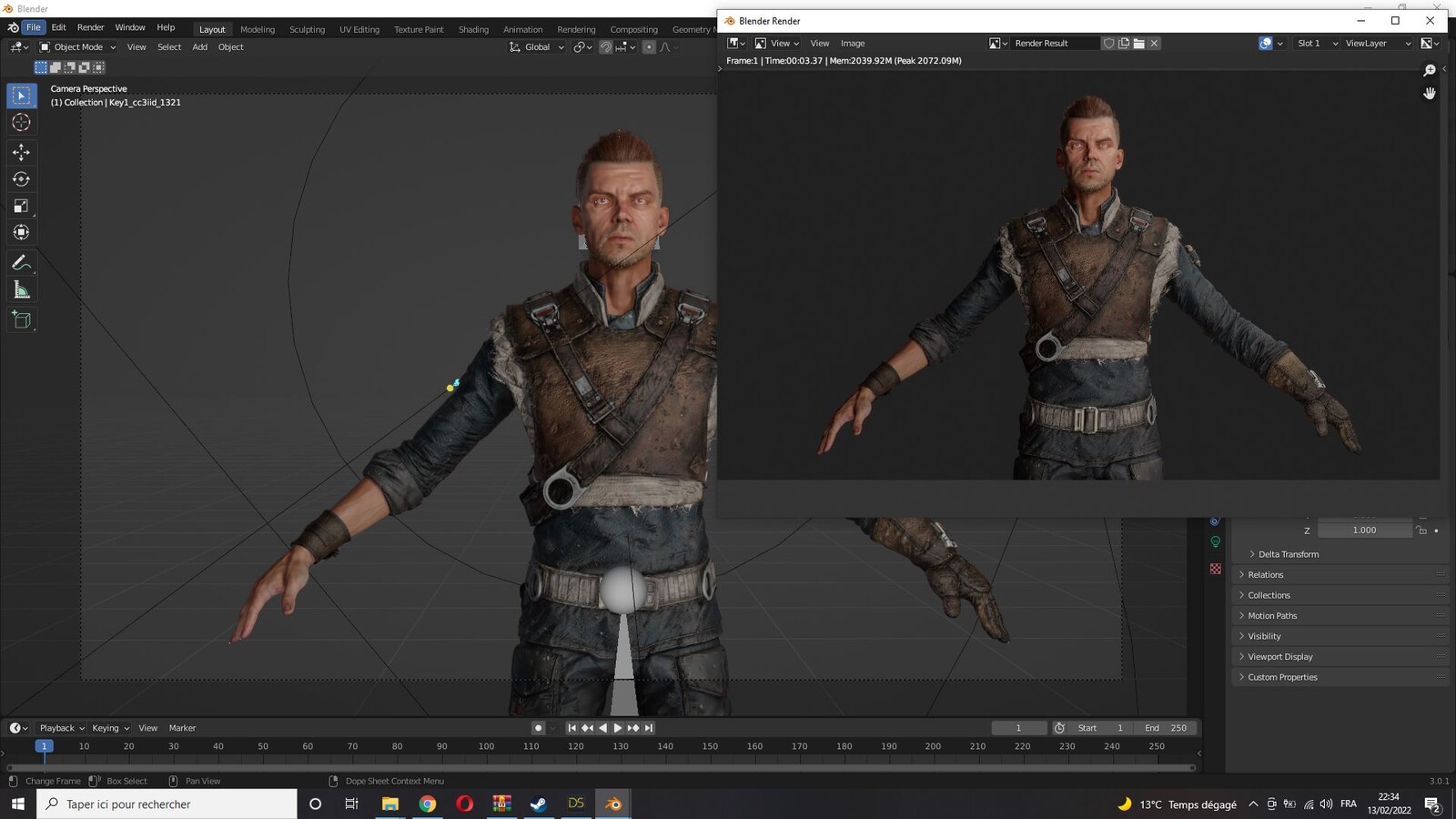
Task: Click the new image copy icon beside Render Result
Action: 1124,43
